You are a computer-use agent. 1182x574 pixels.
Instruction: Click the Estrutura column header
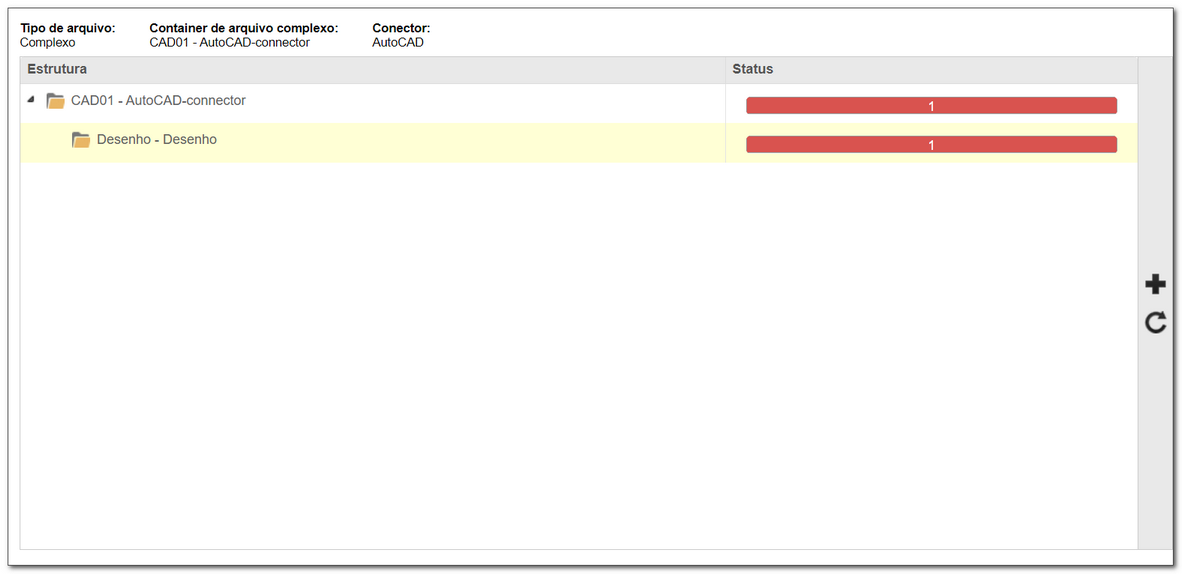tap(372, 69)
